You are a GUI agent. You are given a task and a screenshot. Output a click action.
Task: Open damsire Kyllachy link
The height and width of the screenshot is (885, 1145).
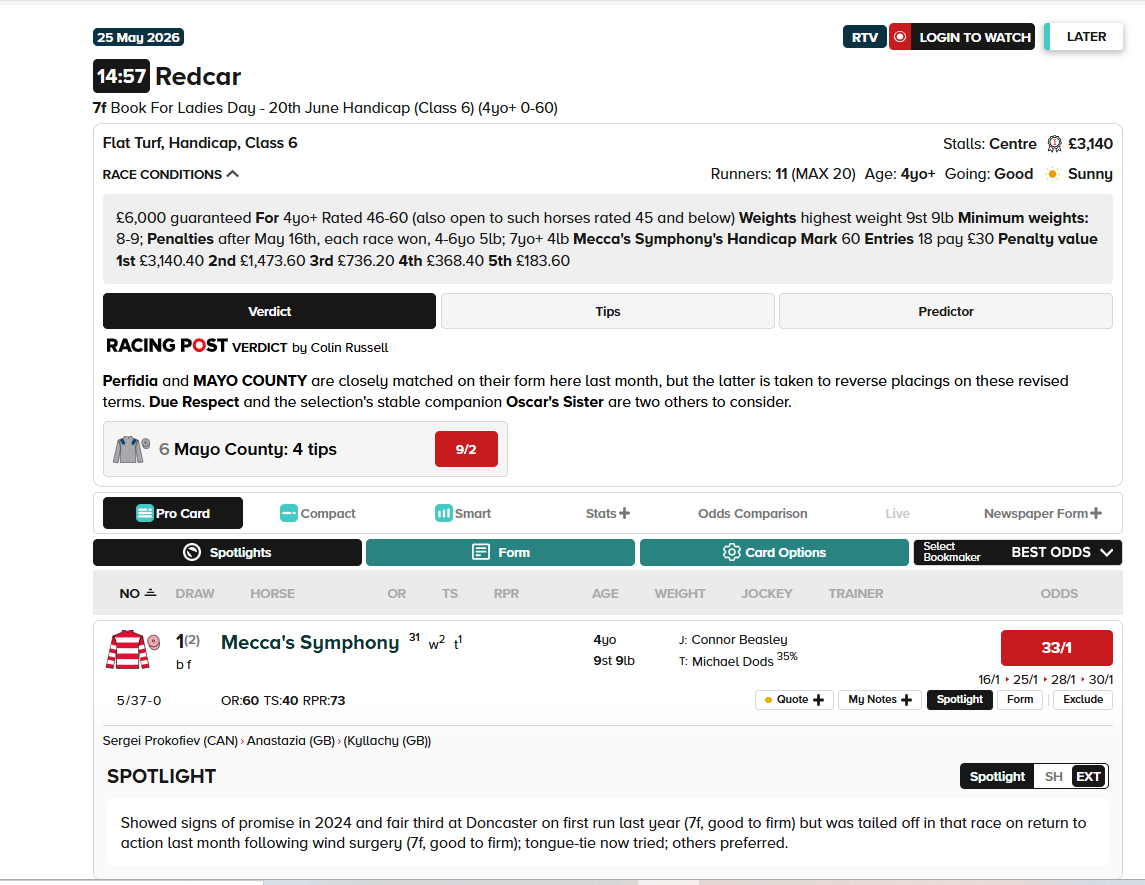click(387, 740)
